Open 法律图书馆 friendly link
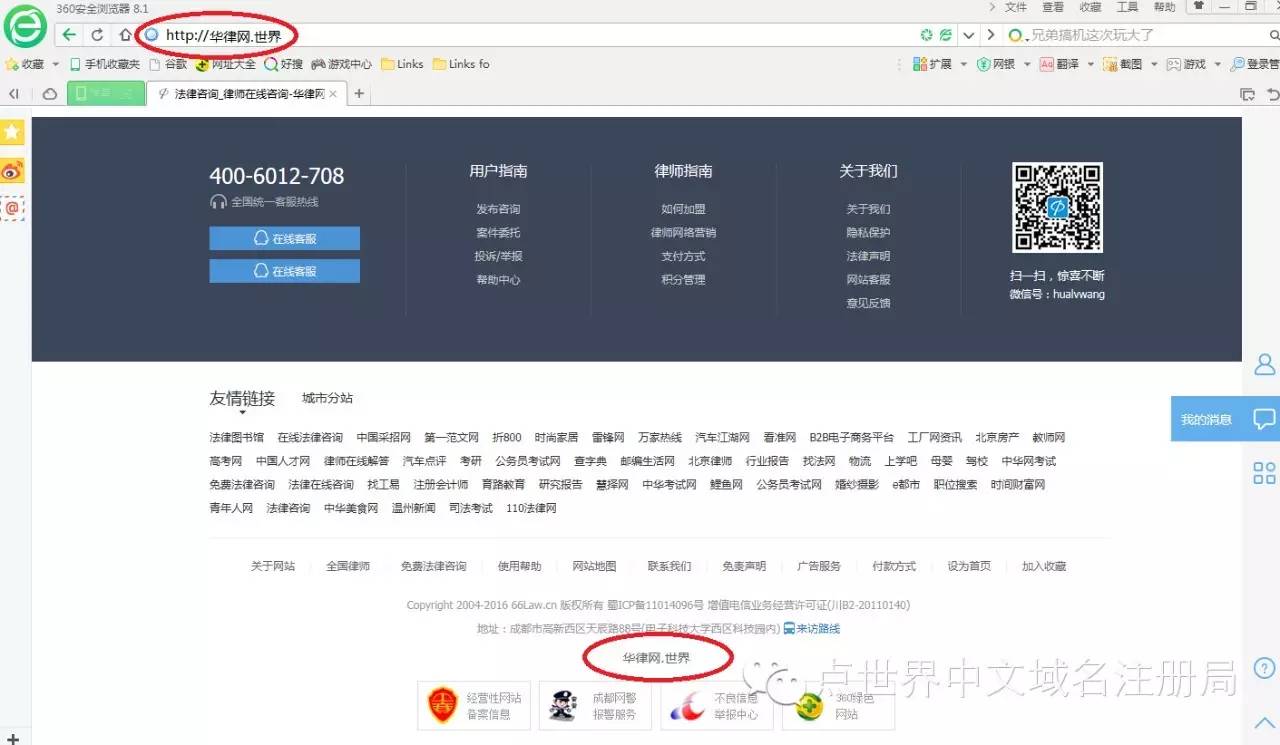This screenshot has width=1280, height=745. [x=236, y=437]
